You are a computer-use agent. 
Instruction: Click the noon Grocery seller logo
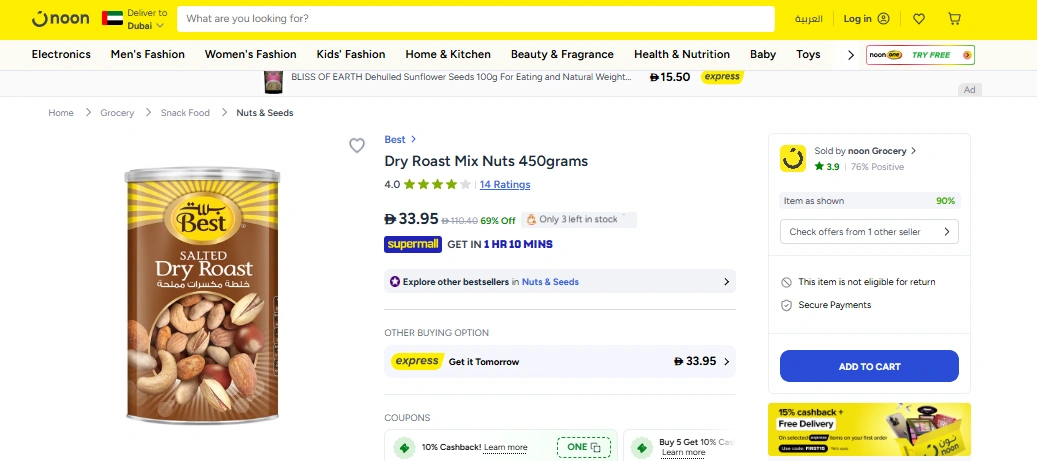click(793, 158)
